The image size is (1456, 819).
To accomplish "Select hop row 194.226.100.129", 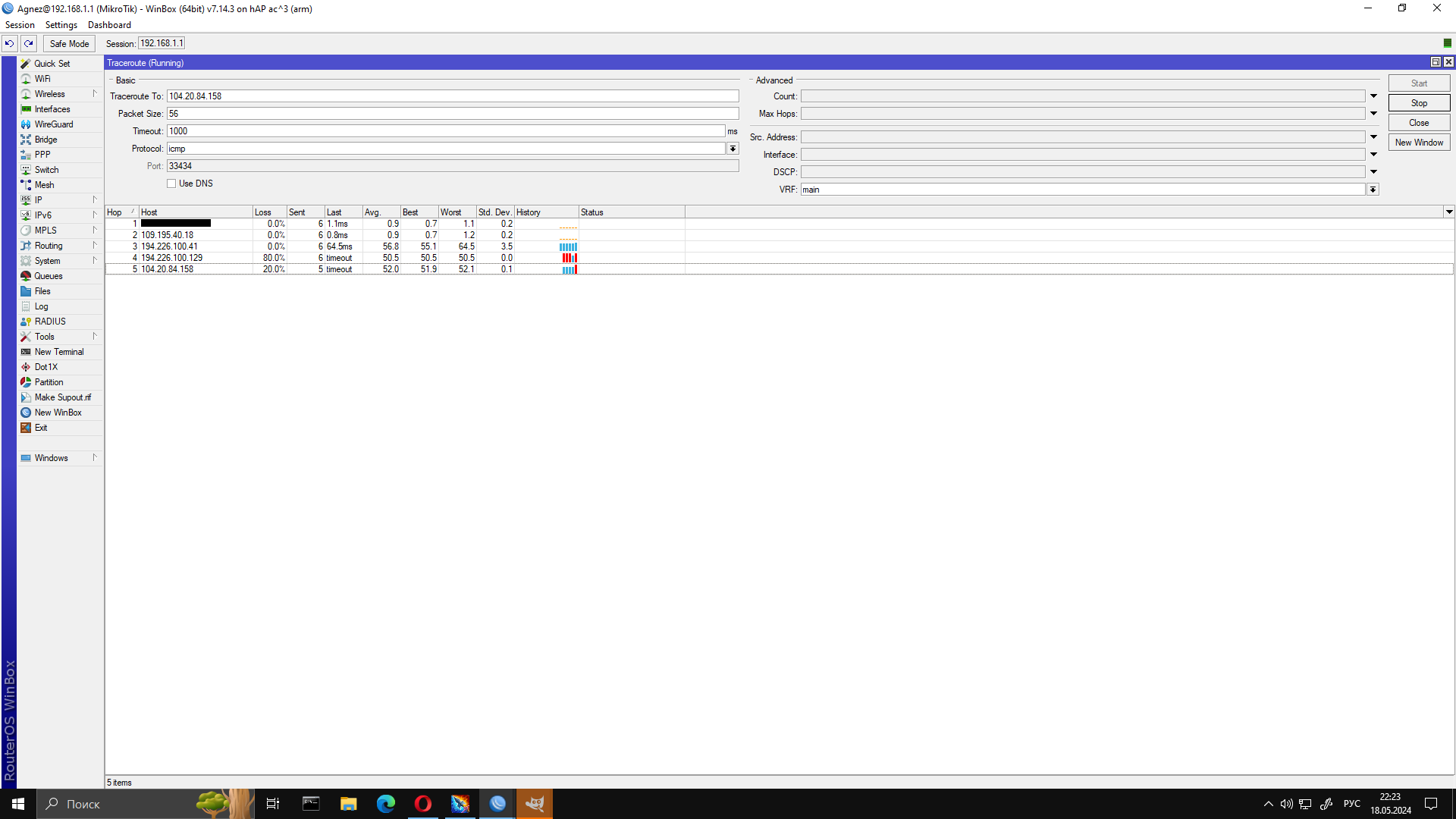I will tap(780, 258).
